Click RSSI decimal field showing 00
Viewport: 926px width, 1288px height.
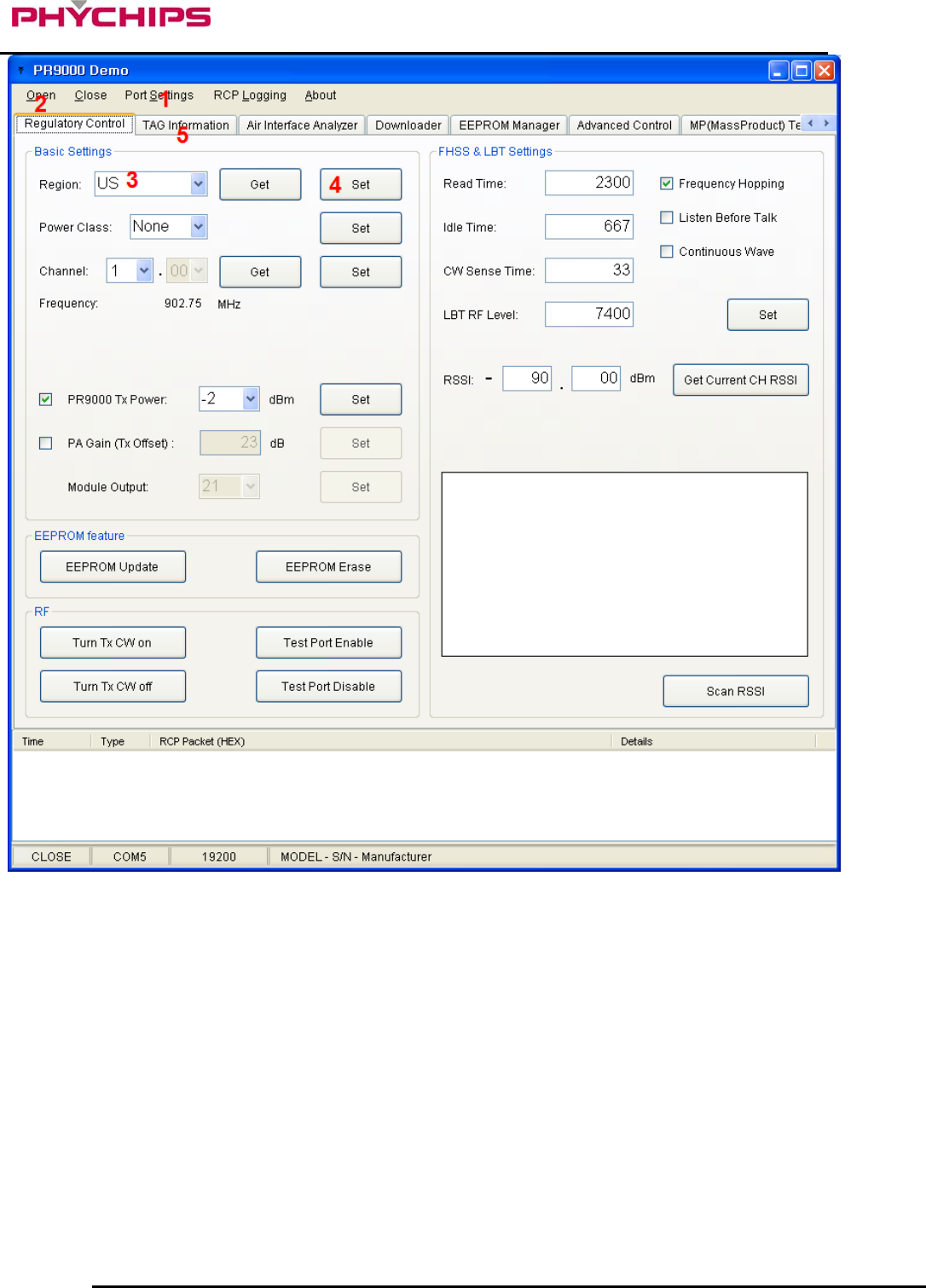[x=596, y=378]
